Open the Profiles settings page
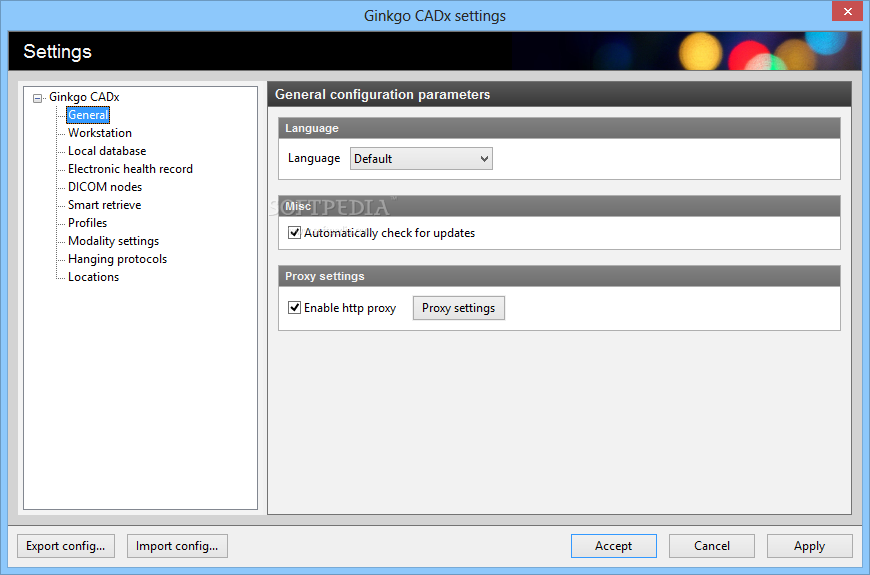Image resolution: width=870 pixels, height=575 pixels. pyautogui.click(x=87, y=223)
